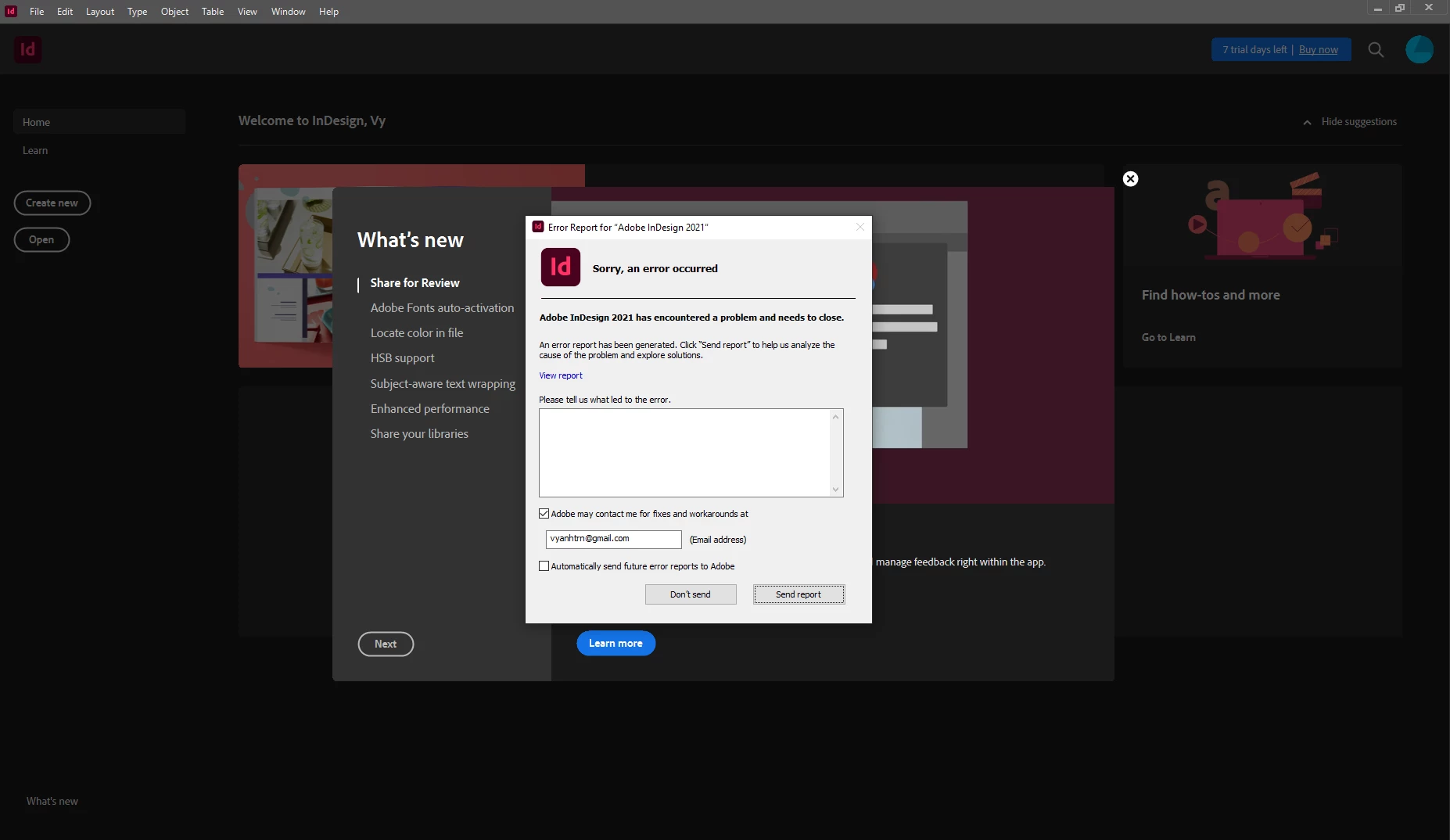Click the Create new button
This screenshot has height=840, width=1450.
(52, 203)
